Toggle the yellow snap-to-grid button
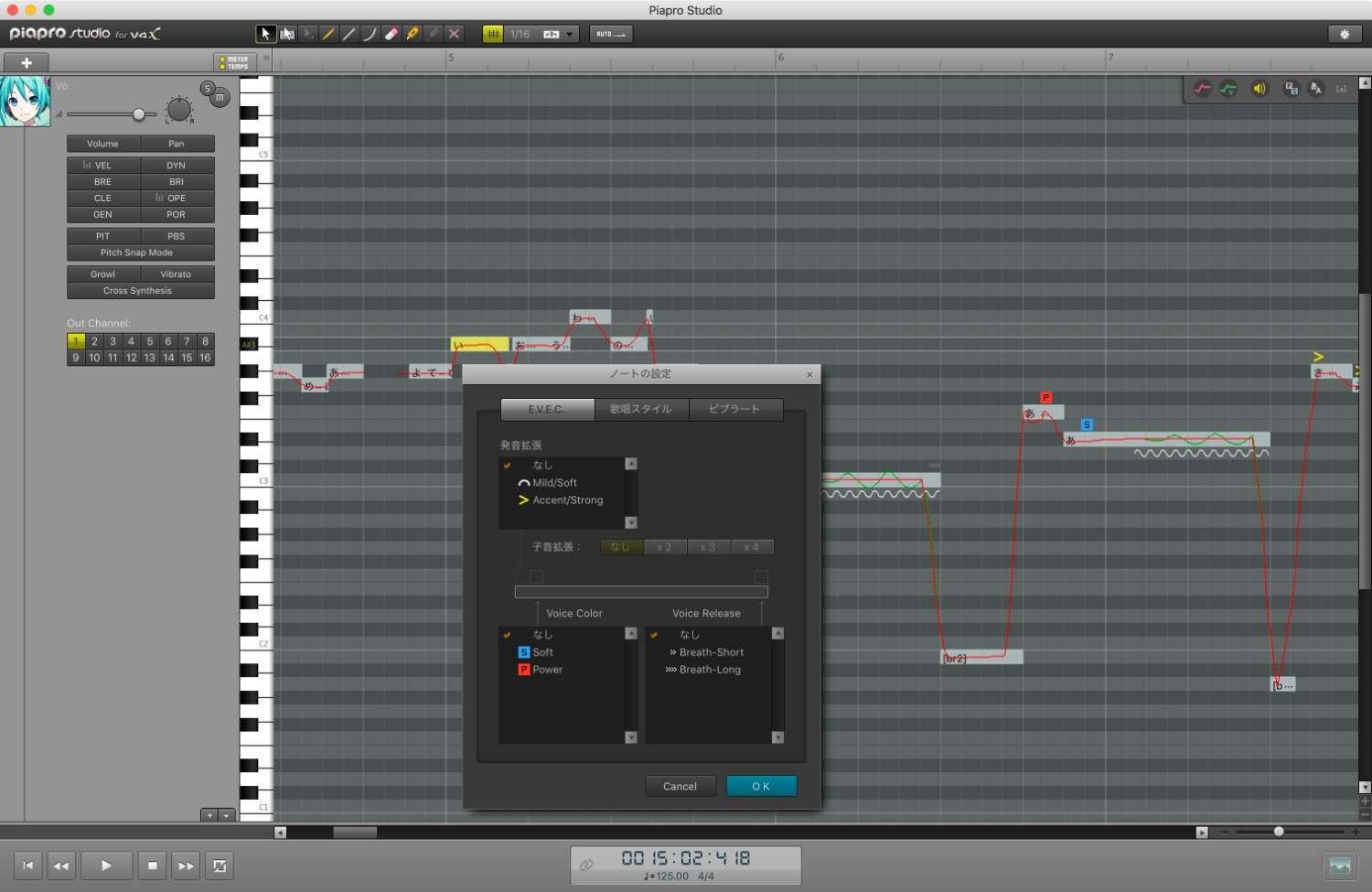 (x=493, y=34)
